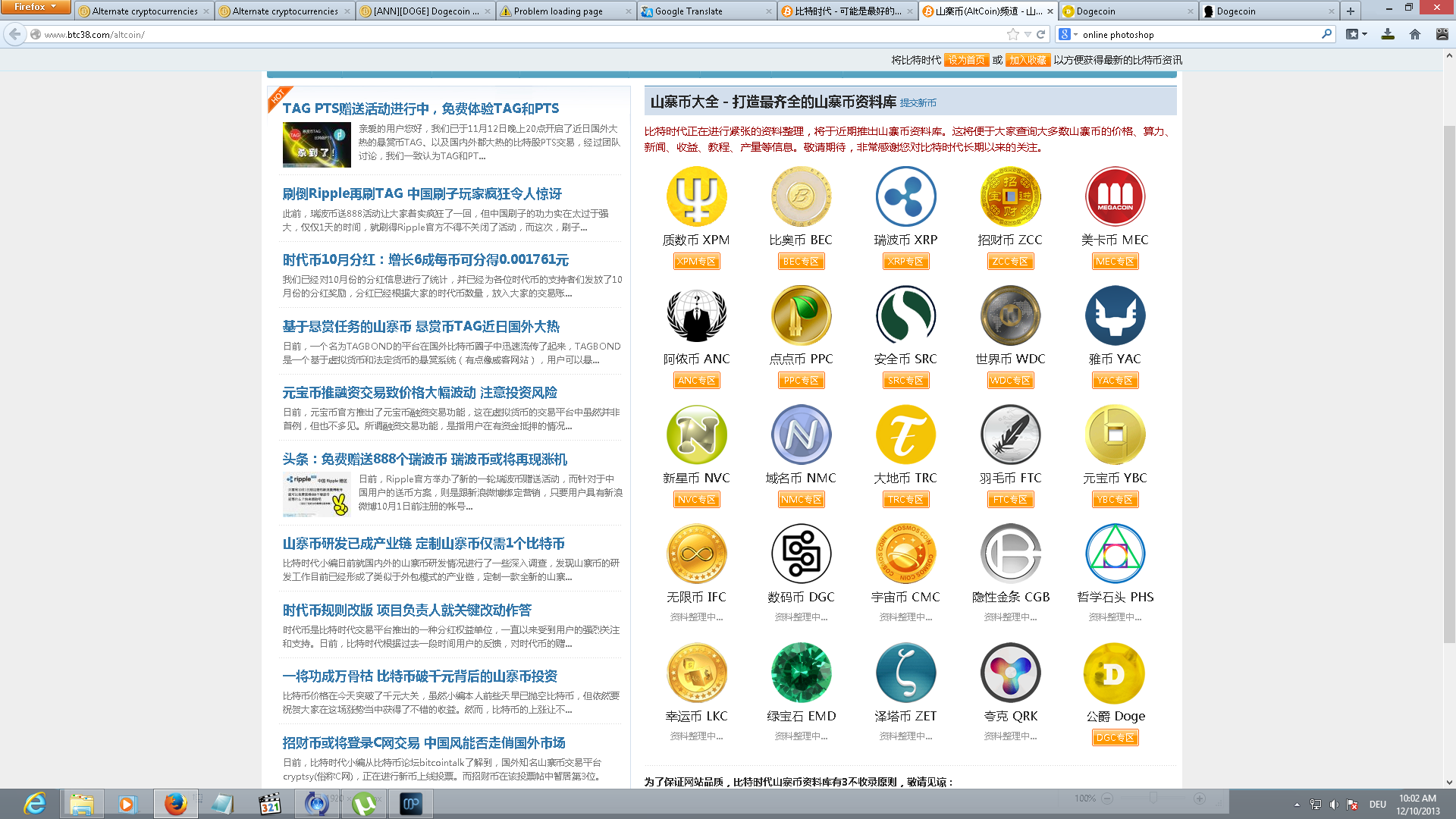Screen dimensions: 1456x819
Task: Open the 提交新币 link
Action: [x=918, y=103]
